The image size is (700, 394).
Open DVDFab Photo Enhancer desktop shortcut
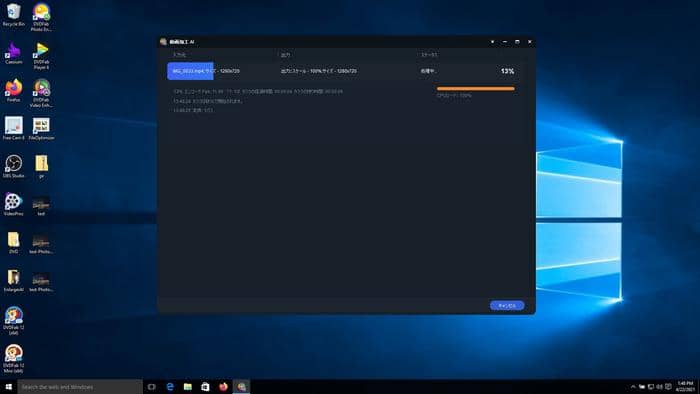coord(41,17)
